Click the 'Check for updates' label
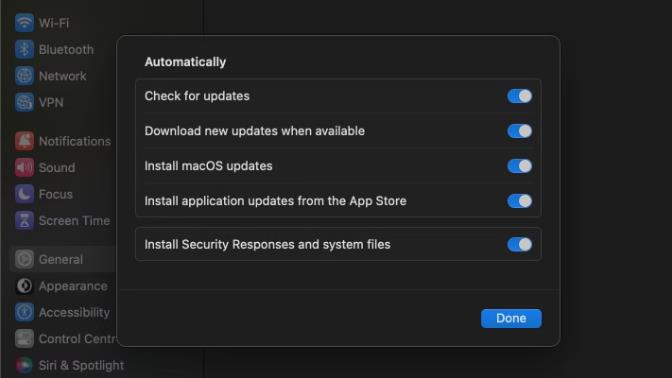Image resolution: width=672 pixels, height=378 pixels. [197, 96]
